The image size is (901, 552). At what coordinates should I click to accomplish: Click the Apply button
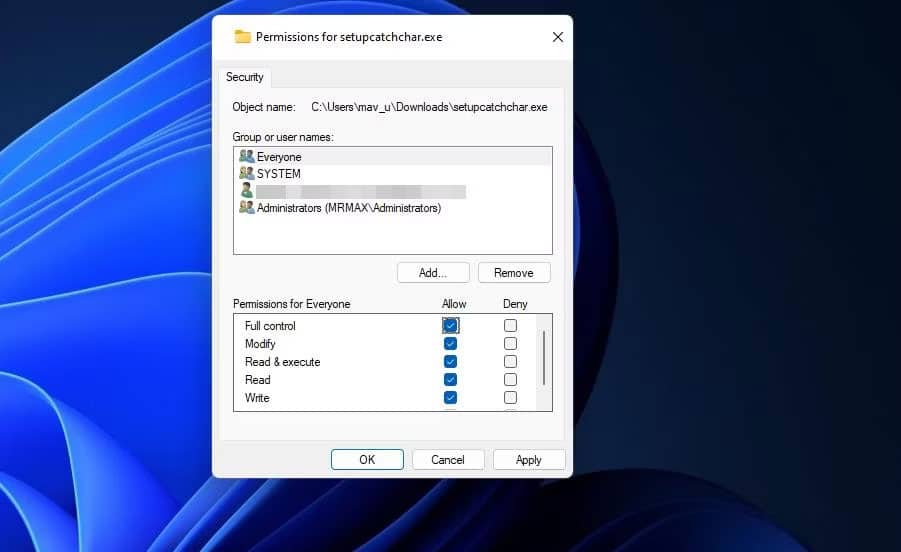[x=529, y=460]
